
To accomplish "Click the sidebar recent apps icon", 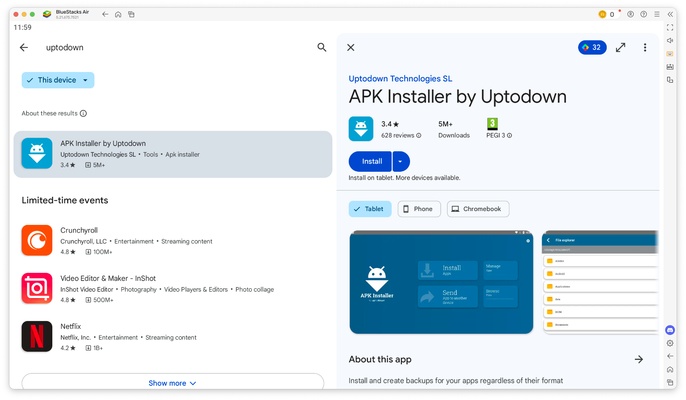I will (670, 382).
